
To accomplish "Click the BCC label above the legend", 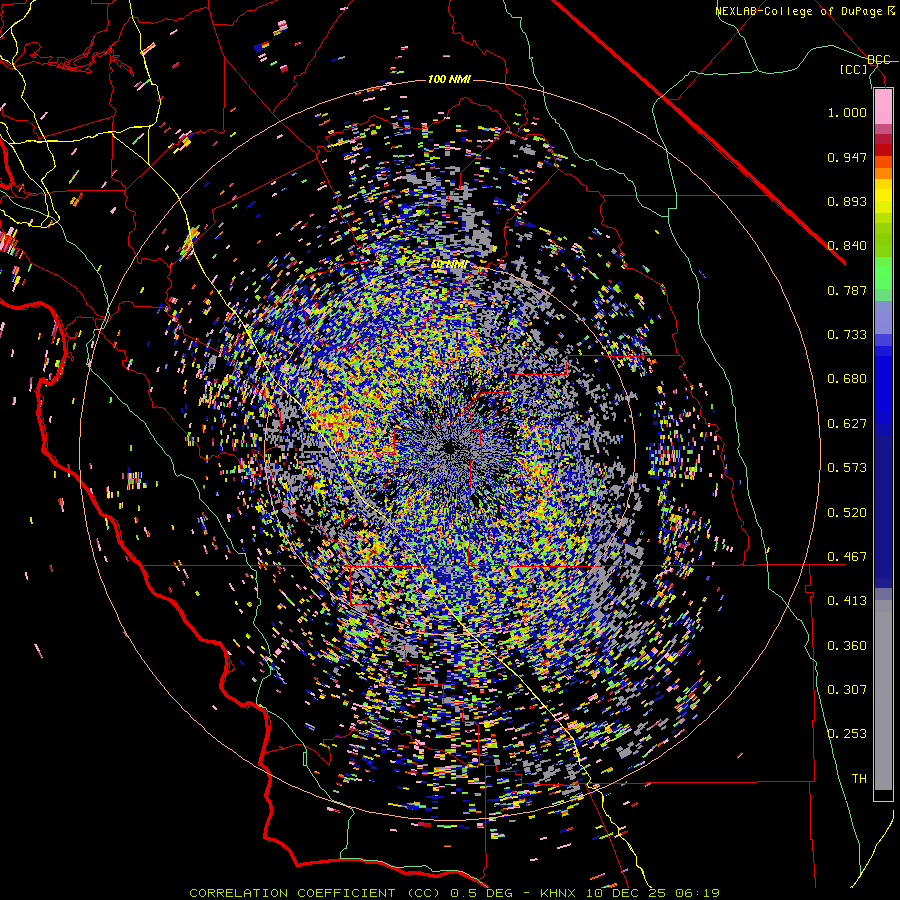I will coord(878,60).
